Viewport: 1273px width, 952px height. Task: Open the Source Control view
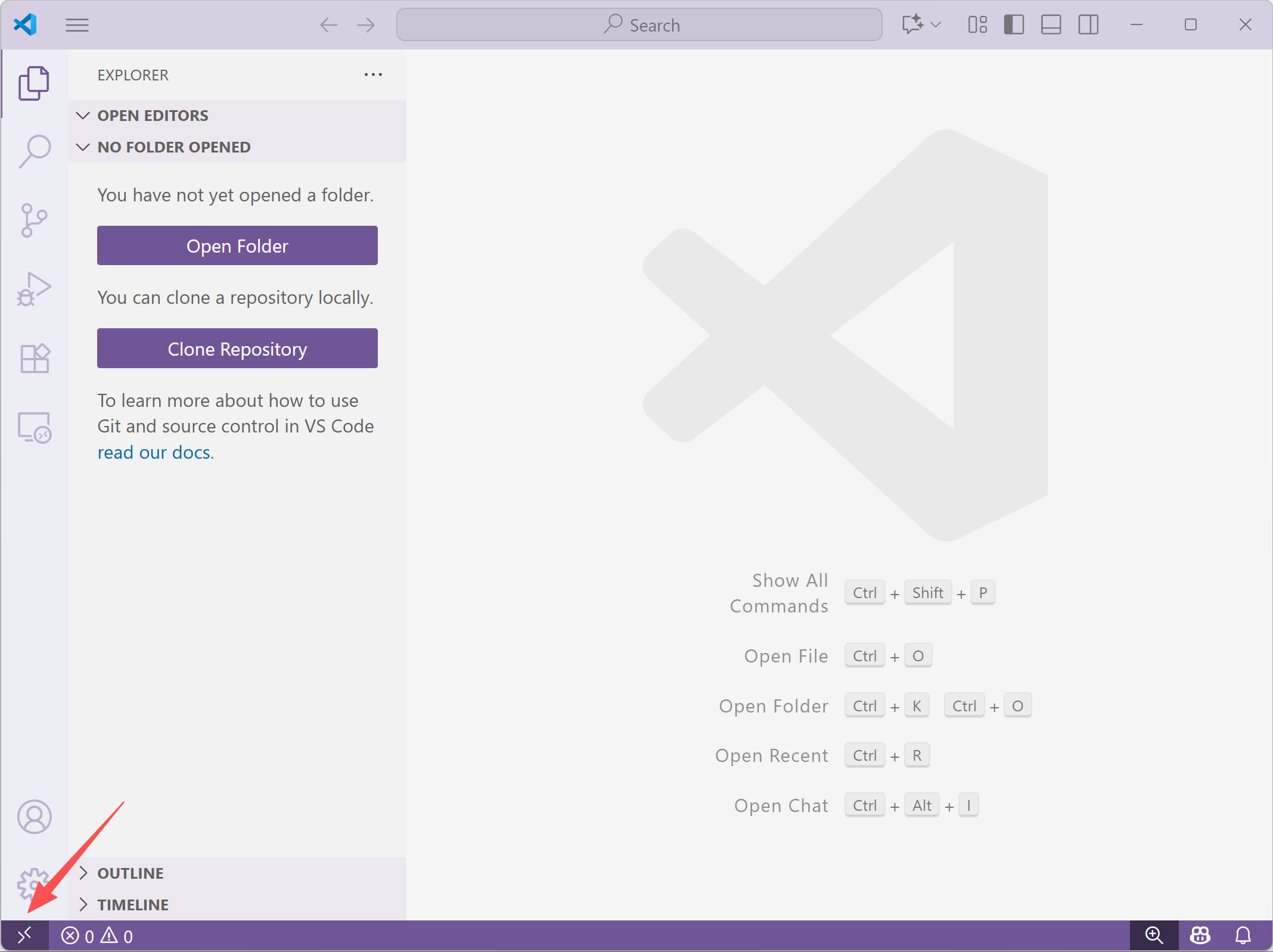pyautogui.click(x=34, y=220)
